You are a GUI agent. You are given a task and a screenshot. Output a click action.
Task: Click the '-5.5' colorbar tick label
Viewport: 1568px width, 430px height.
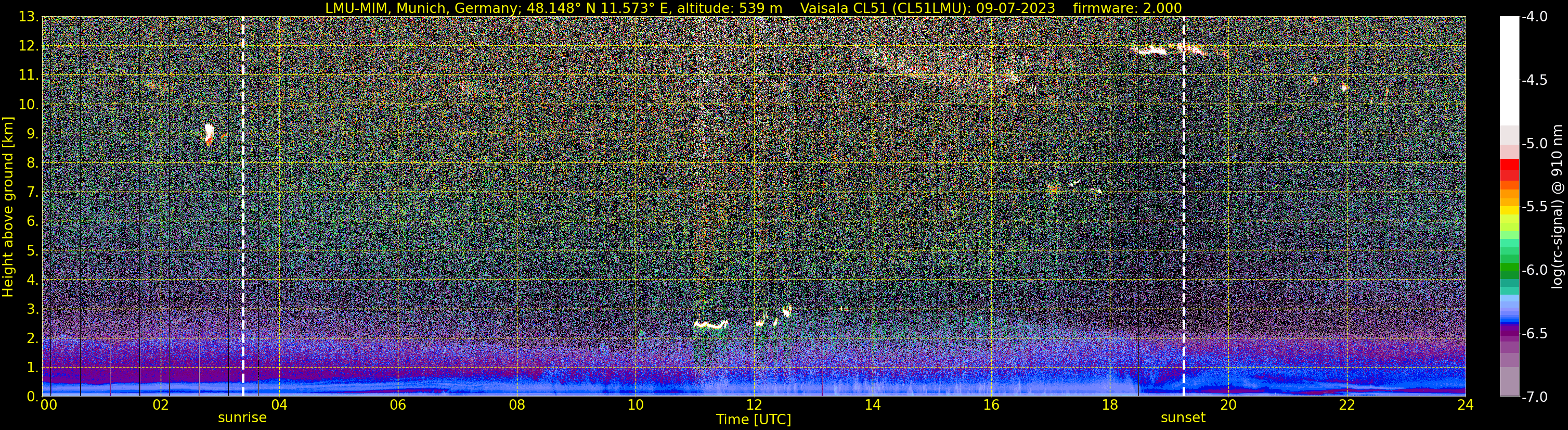[x=1534, y=207]
